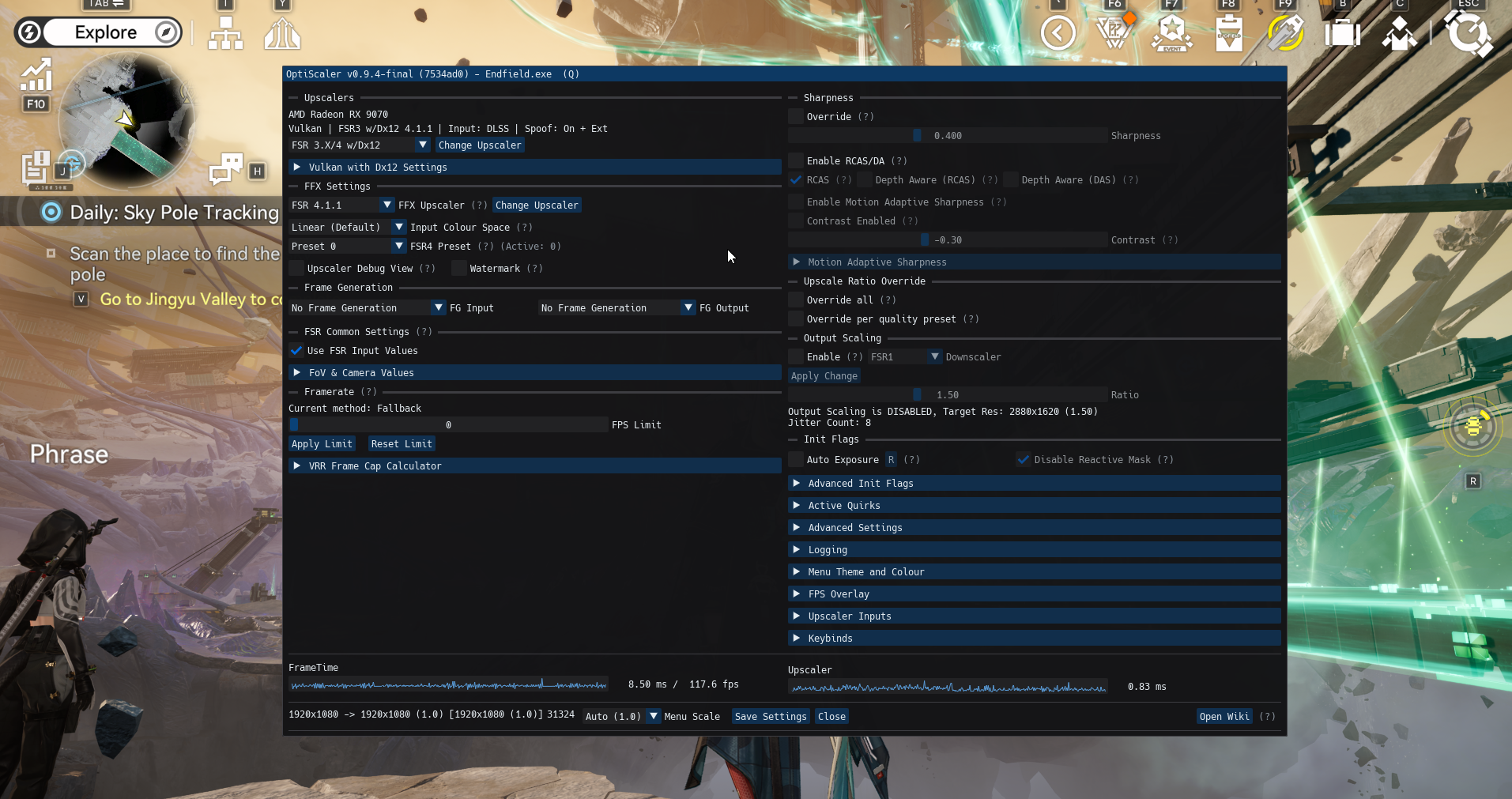Click Apply Limit button

pos(322,443)
